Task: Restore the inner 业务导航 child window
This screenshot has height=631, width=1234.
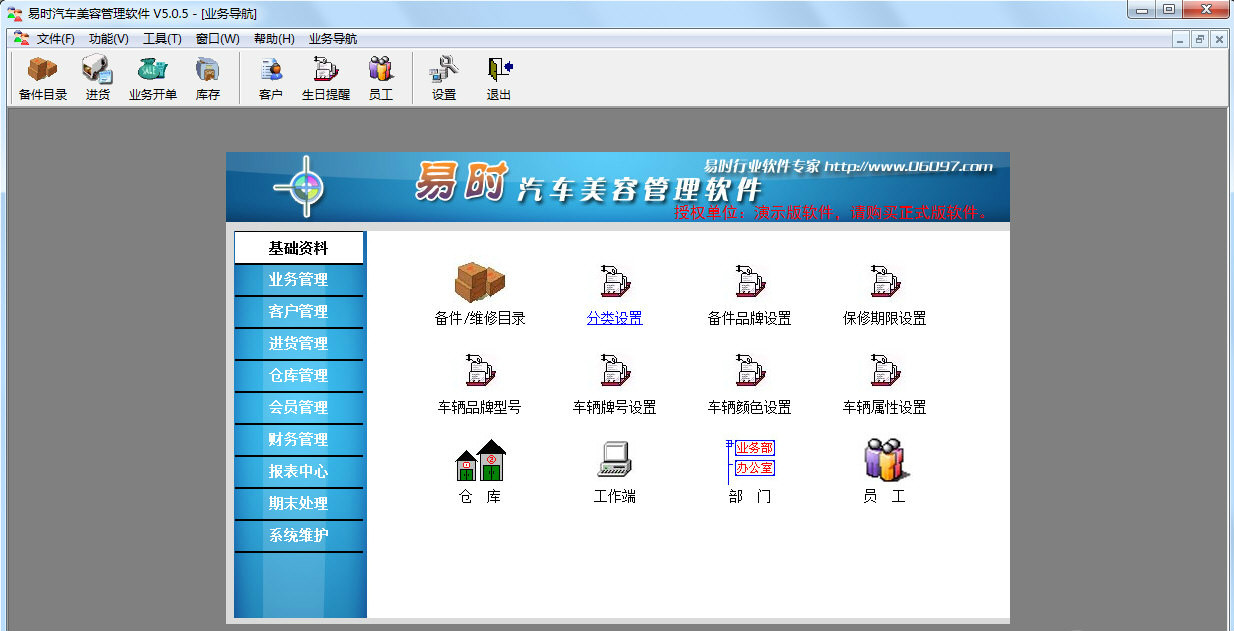Action: [1199, 39]
